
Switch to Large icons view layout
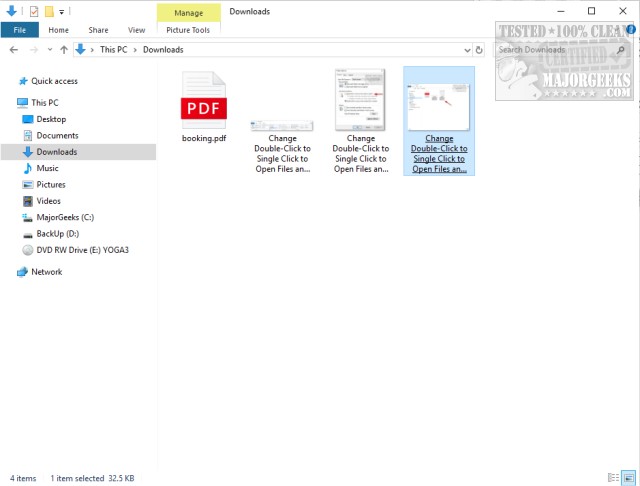(x=629, y=477)
